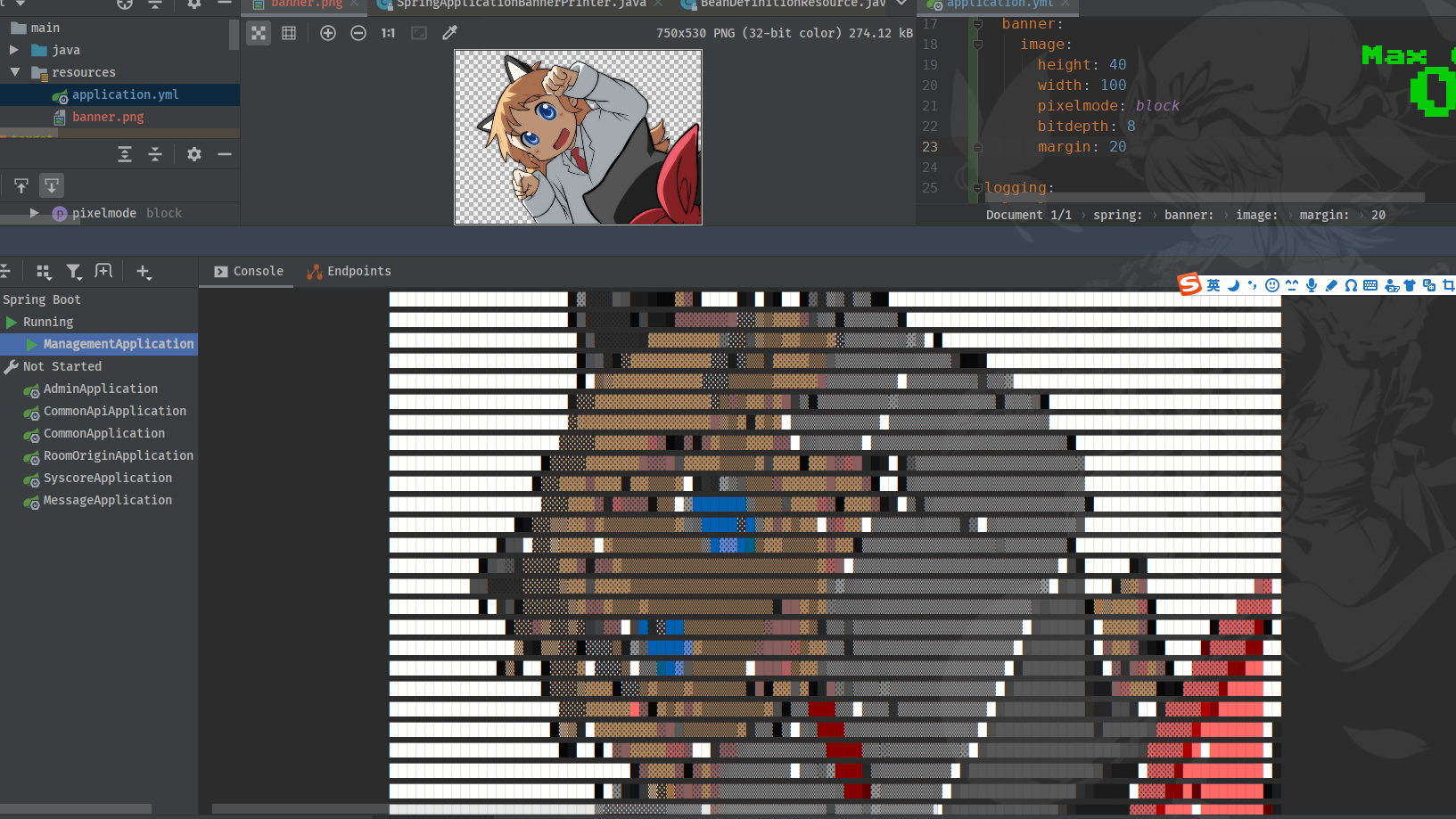Open the filter dropdown in Services toolbar
Image resolution: width=1456 pixels, height=819 pixels.
[x=74, y=272]
